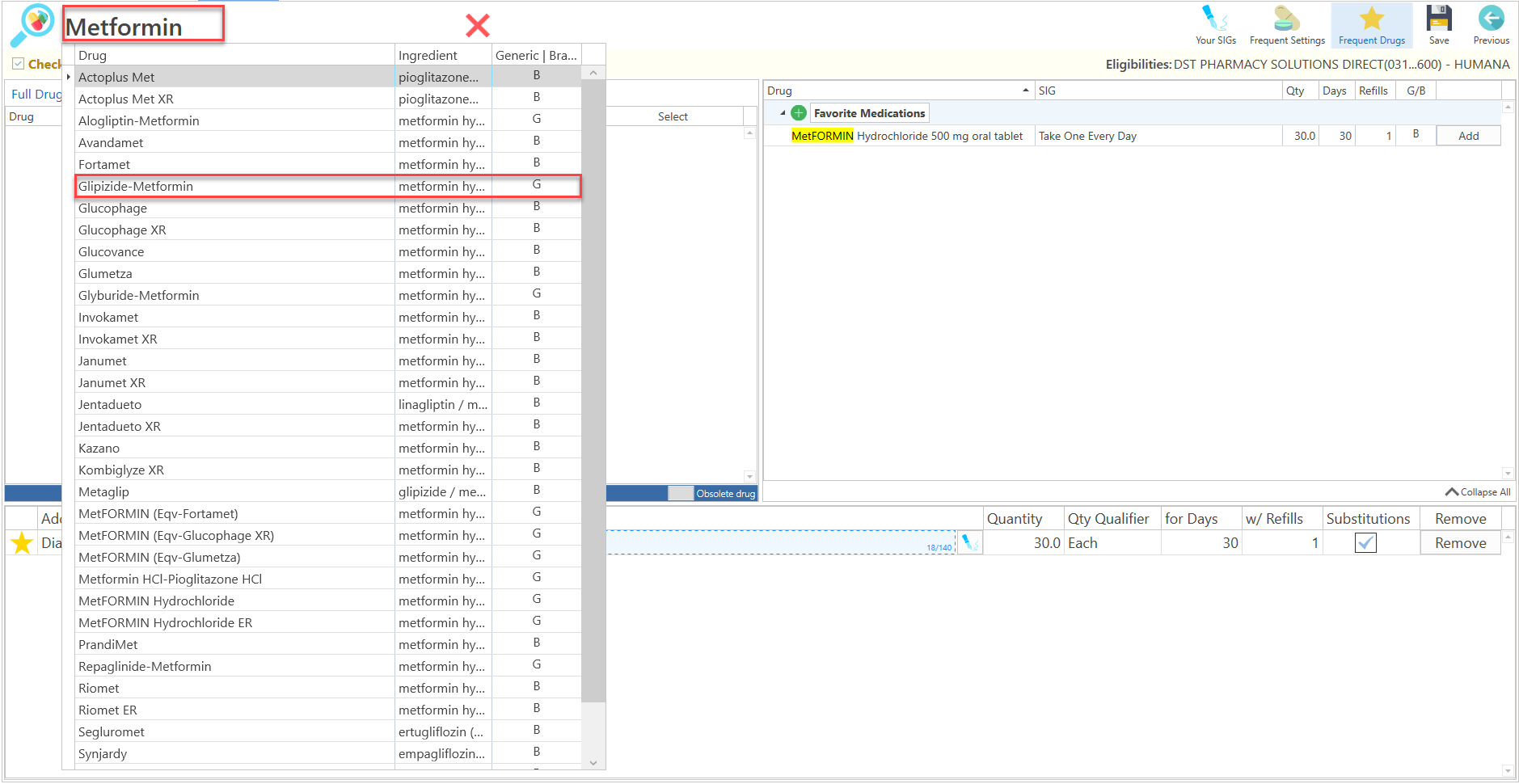Click the Select column header

[x=673, y=116]
